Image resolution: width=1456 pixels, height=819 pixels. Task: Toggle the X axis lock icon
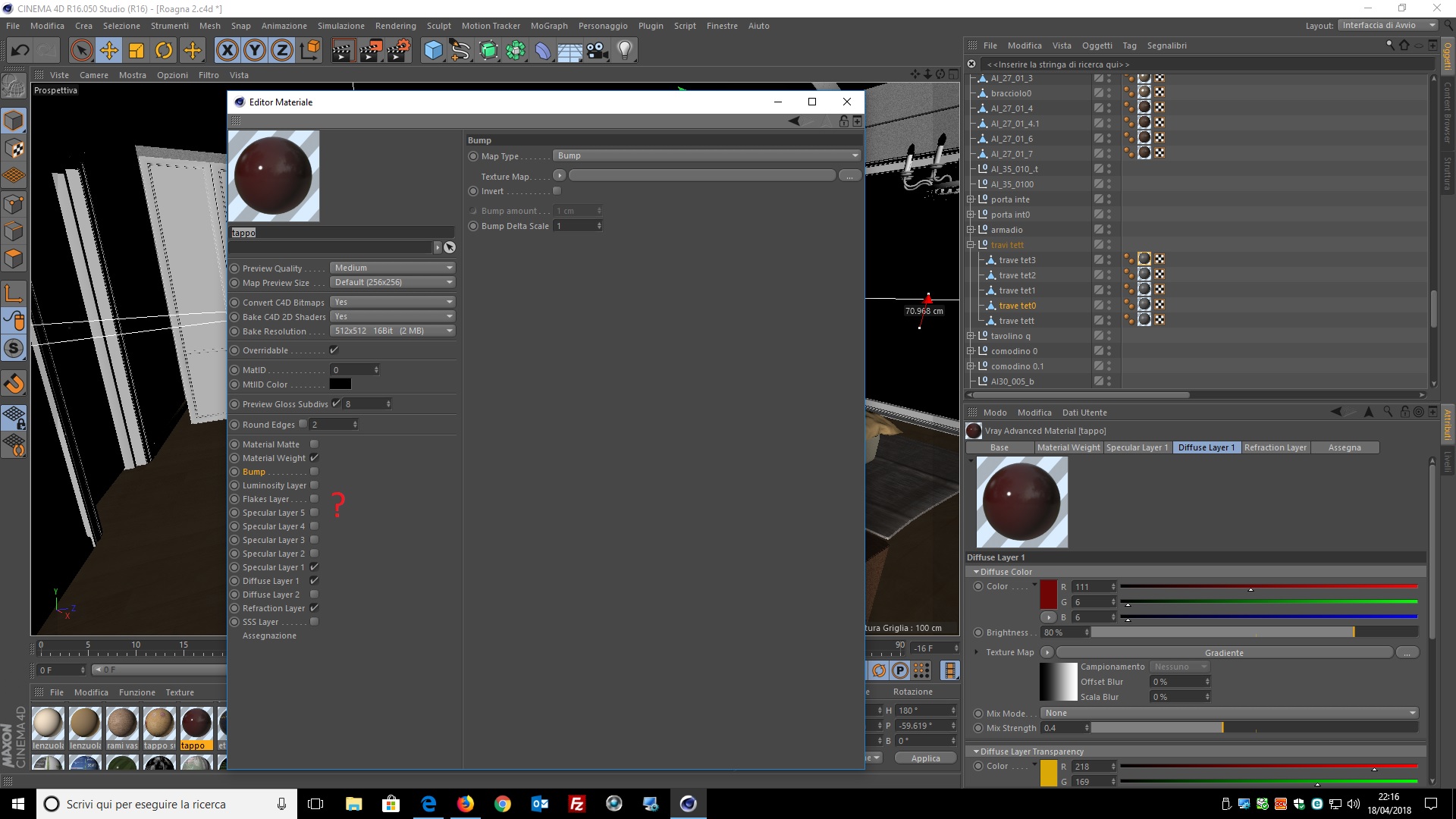coord(227,51)
